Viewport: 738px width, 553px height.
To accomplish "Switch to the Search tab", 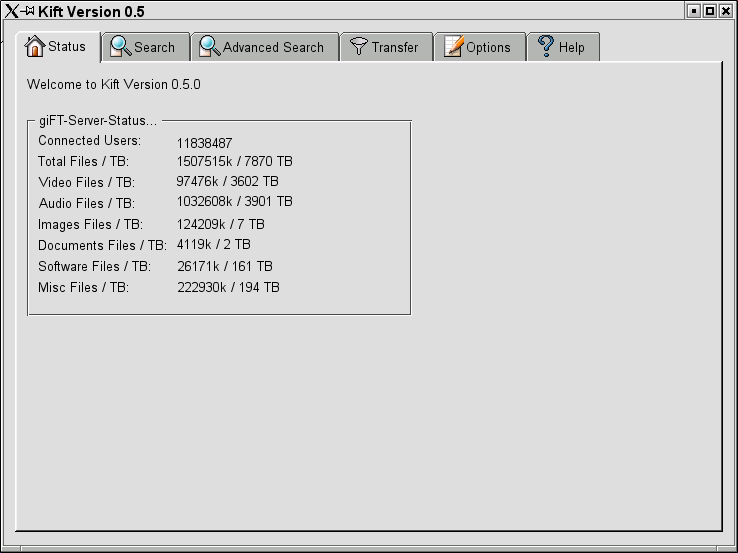I will tap(154, 47).
